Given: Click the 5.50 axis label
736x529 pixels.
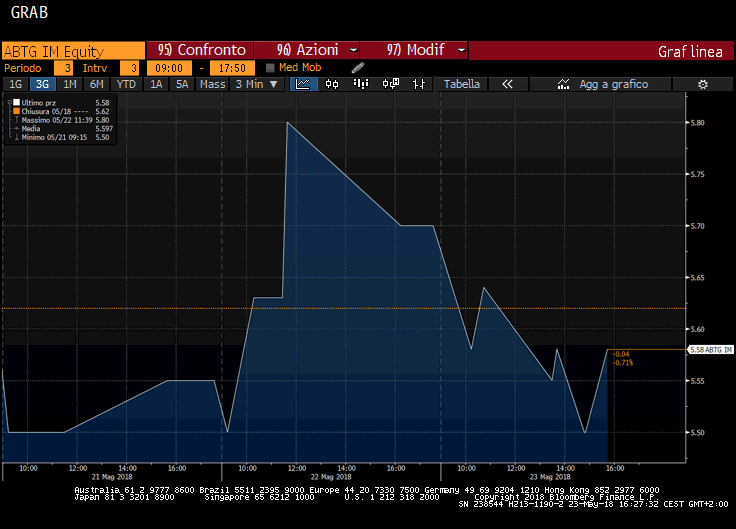Looking at the screenshot, I should pyautogui.click(x=698, y=433).
